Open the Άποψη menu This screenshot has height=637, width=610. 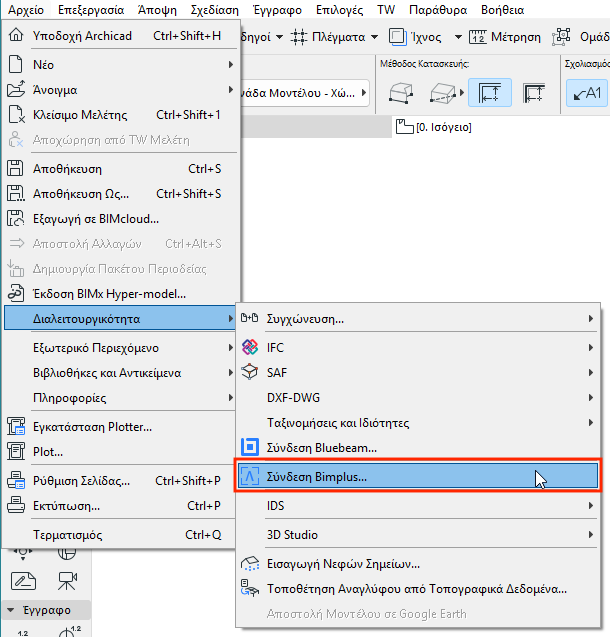click(x=157, y=10)
